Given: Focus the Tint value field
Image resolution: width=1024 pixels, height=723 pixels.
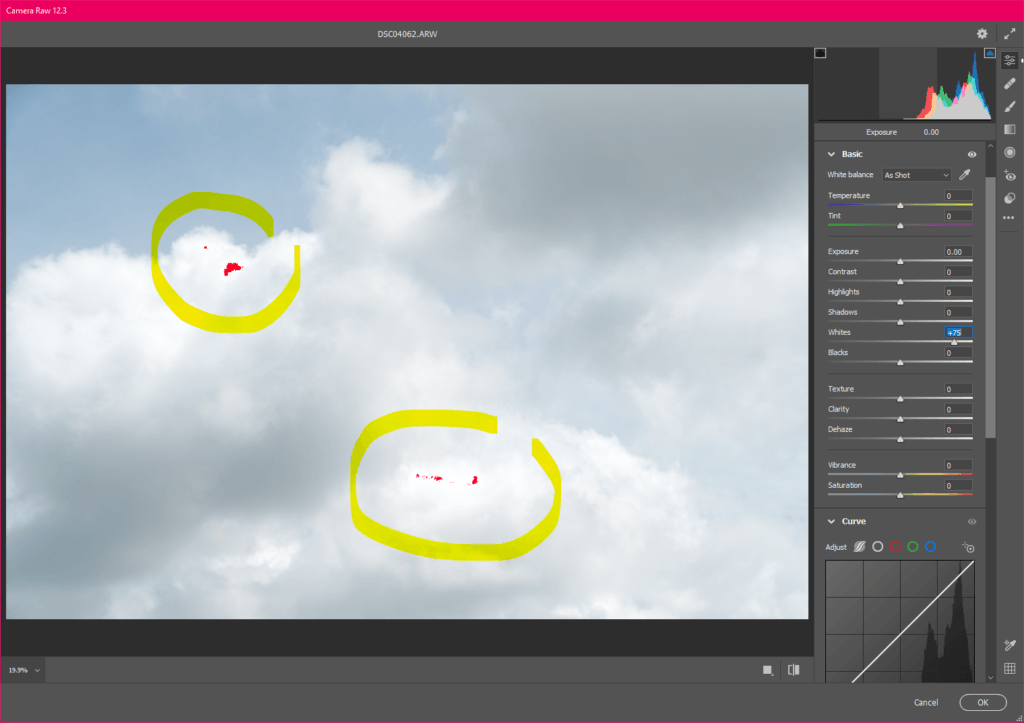Looking at the screenshot, I should pyautogui.click(x=958, y=216).
